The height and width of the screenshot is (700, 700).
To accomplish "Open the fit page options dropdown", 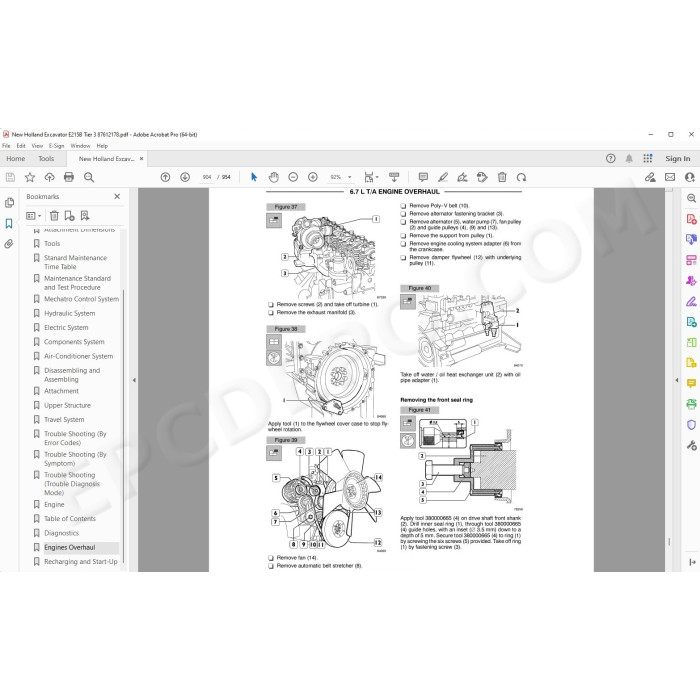I will (371, 177).
